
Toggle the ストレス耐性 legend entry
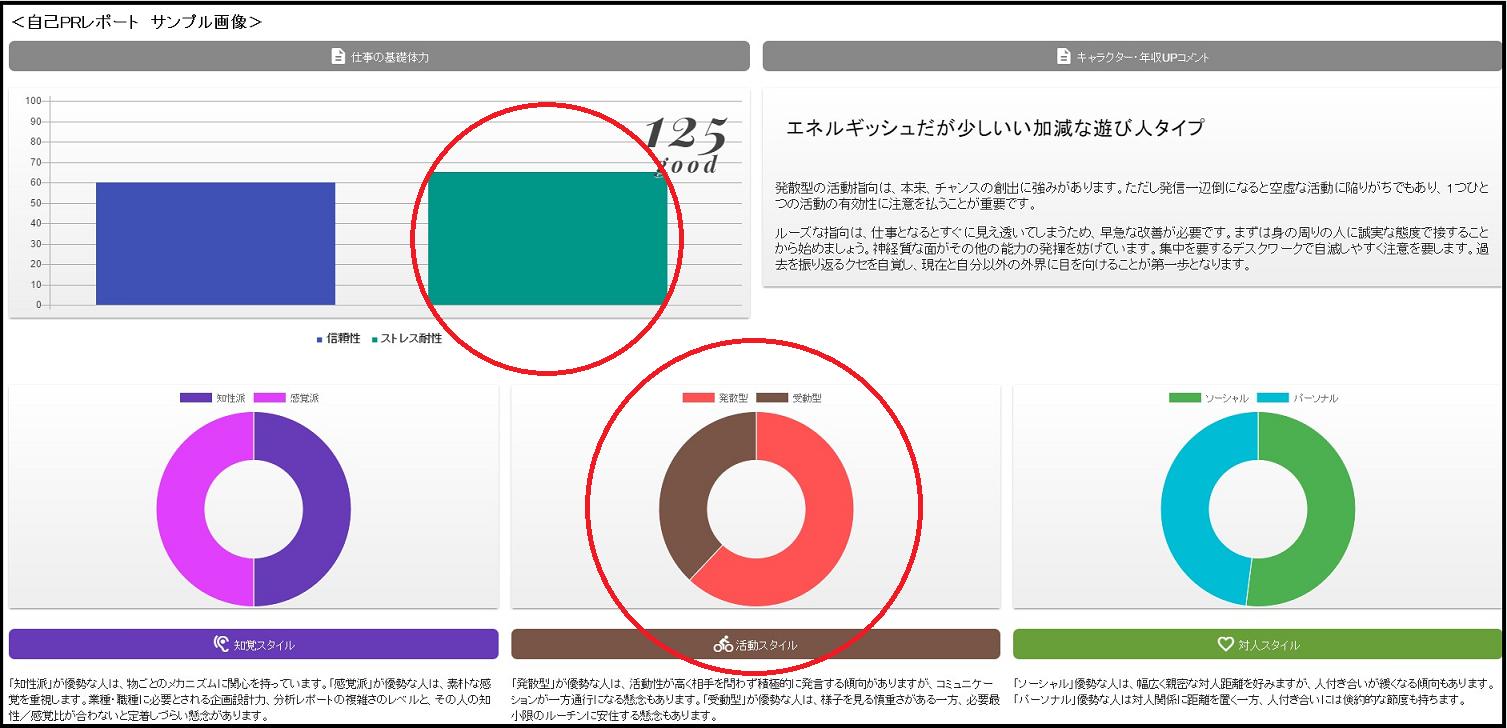tap(407, 339)
